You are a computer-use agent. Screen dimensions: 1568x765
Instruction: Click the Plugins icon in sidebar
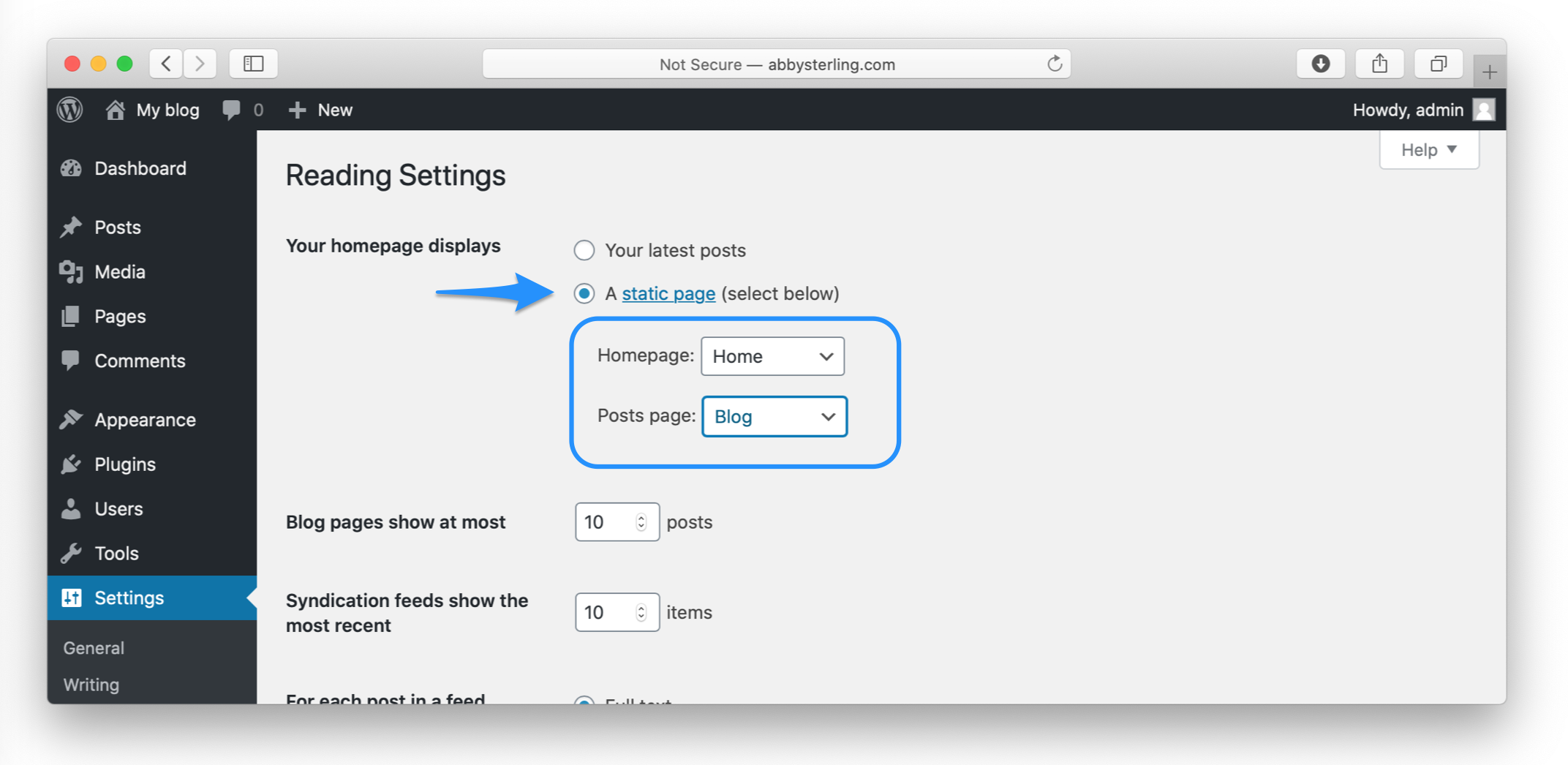[70, 464]
